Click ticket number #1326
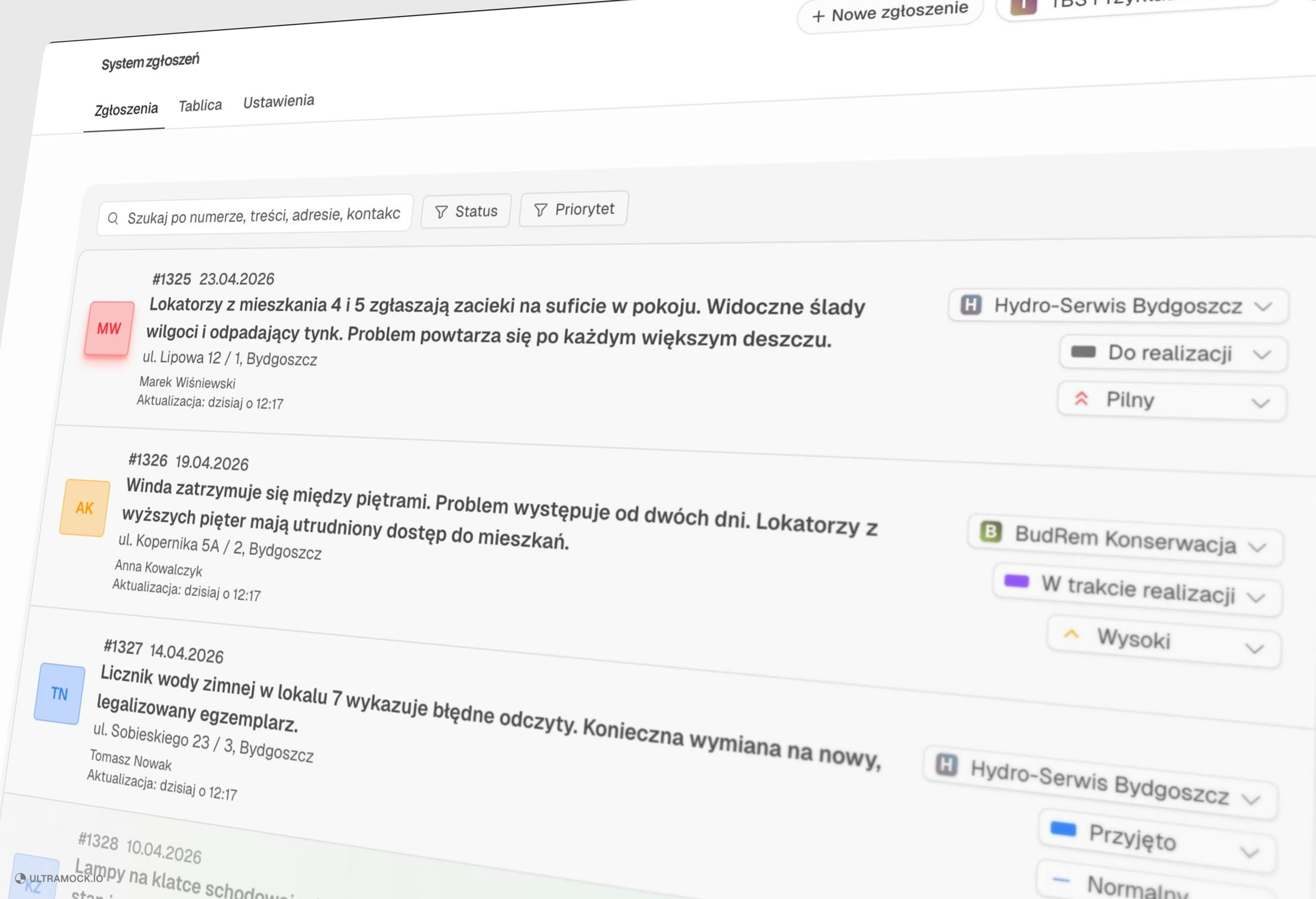The image size is (1316, 899). point(148,459)
